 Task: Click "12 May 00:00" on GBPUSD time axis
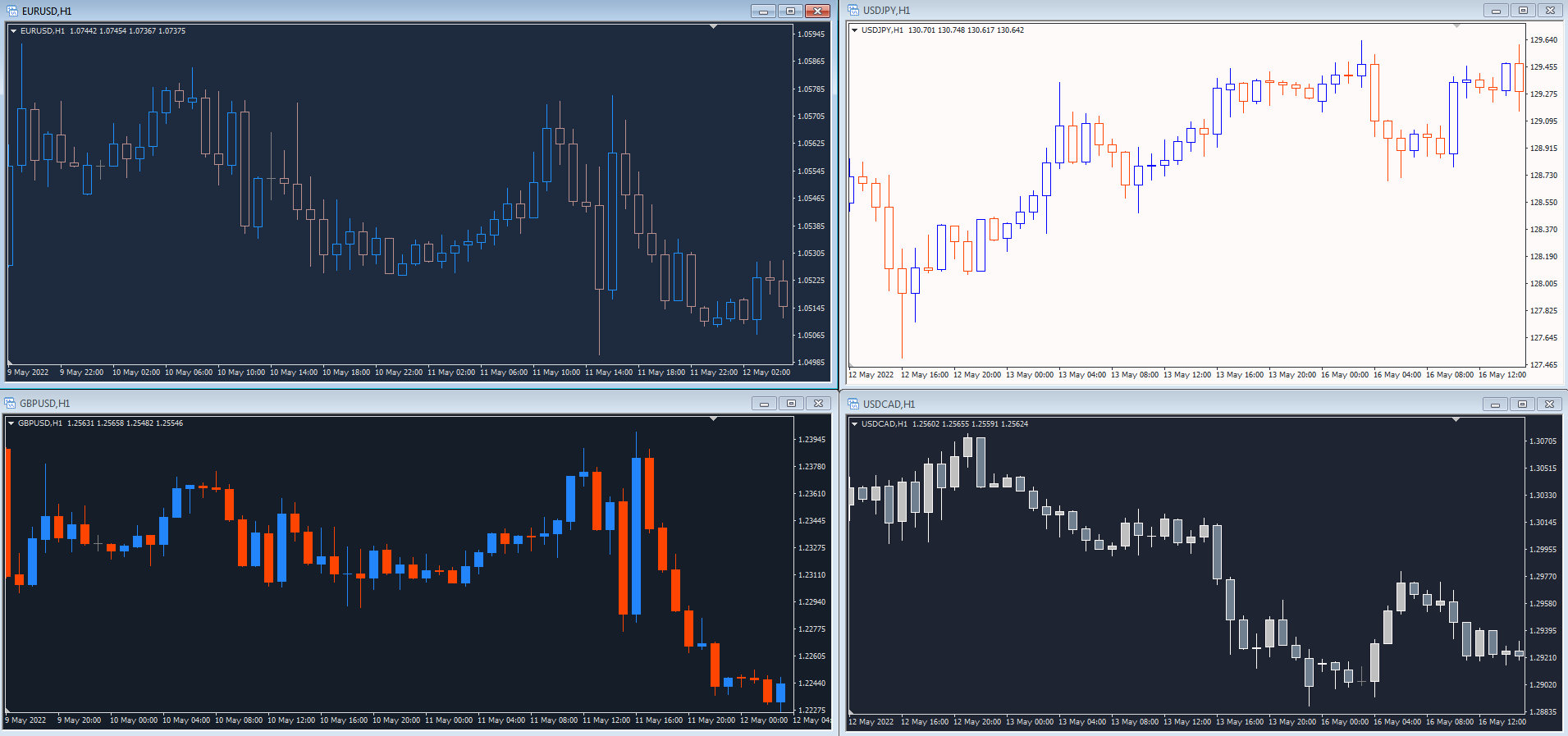pos(764,720)
